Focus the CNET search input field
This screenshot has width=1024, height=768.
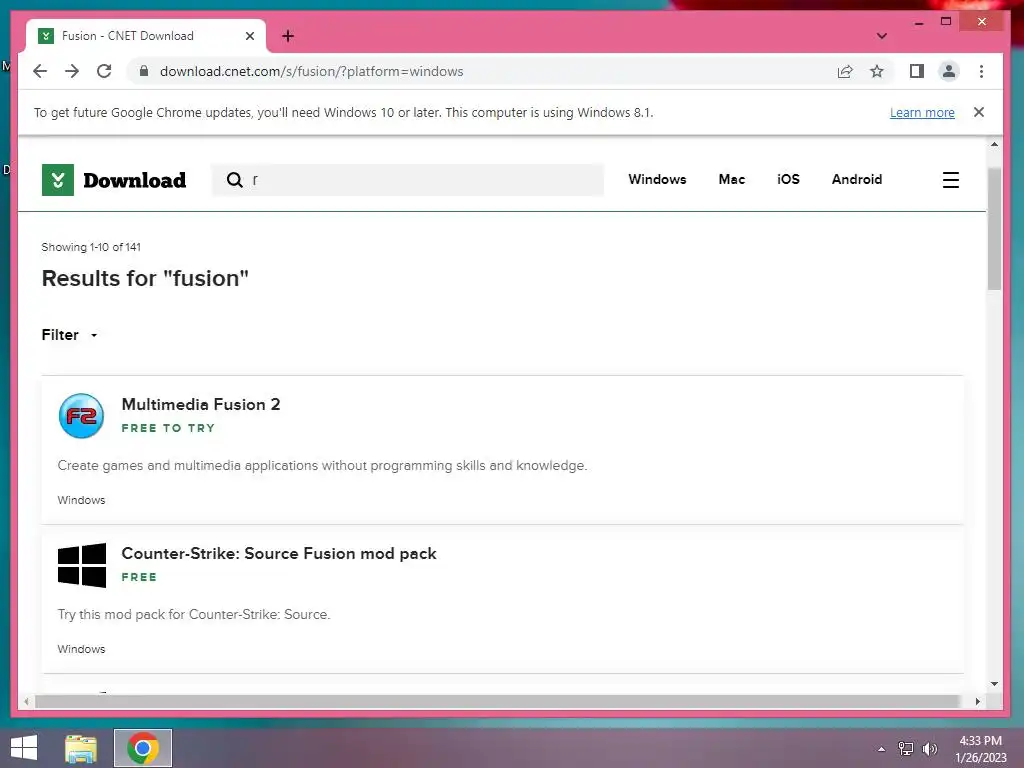coord(408,180)
